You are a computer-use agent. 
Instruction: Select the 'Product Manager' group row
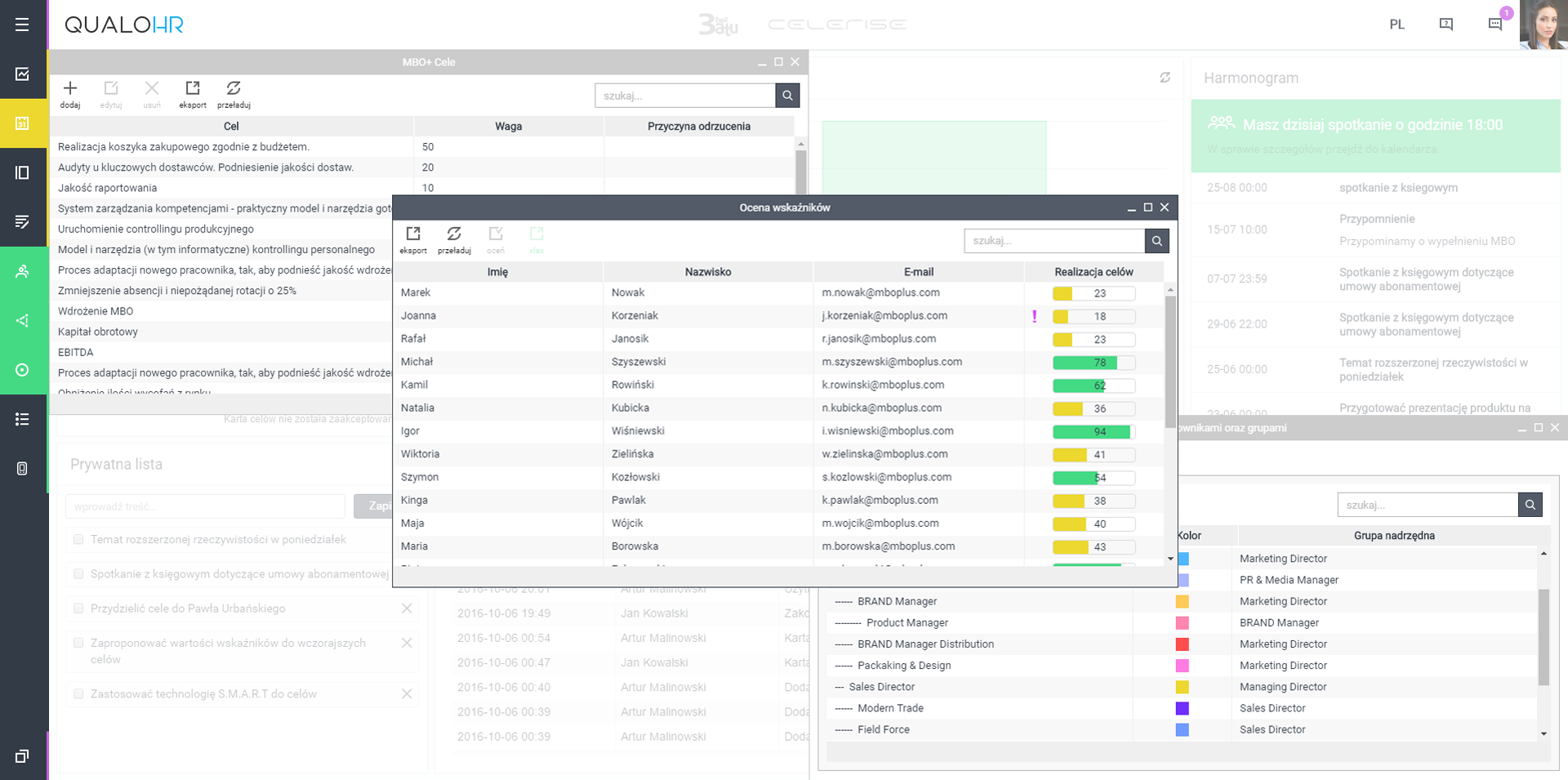point(1182,622)
